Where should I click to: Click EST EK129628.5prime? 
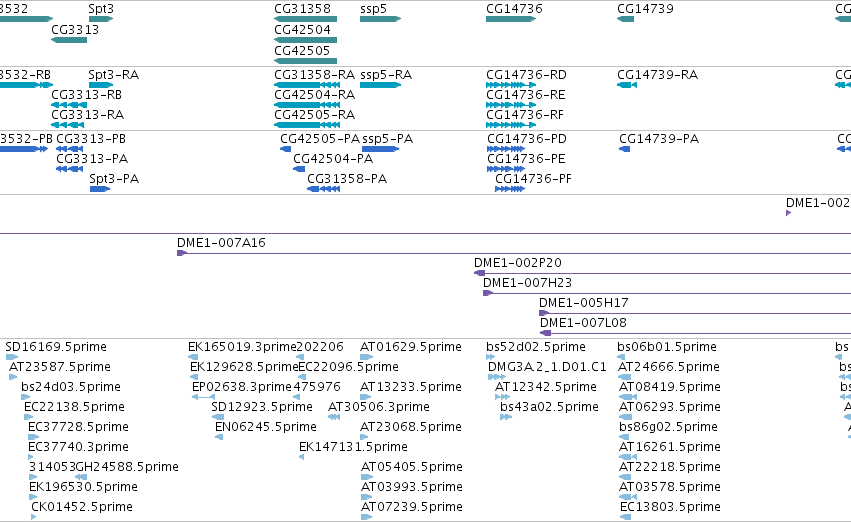click(194, 377)
